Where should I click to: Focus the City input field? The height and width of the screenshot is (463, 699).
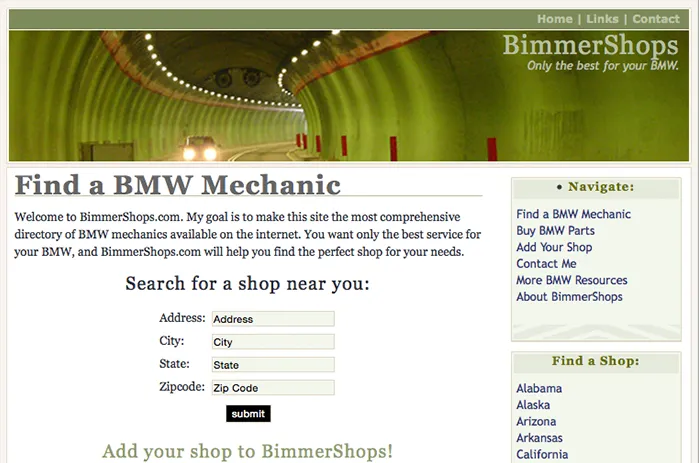(273, 342)
